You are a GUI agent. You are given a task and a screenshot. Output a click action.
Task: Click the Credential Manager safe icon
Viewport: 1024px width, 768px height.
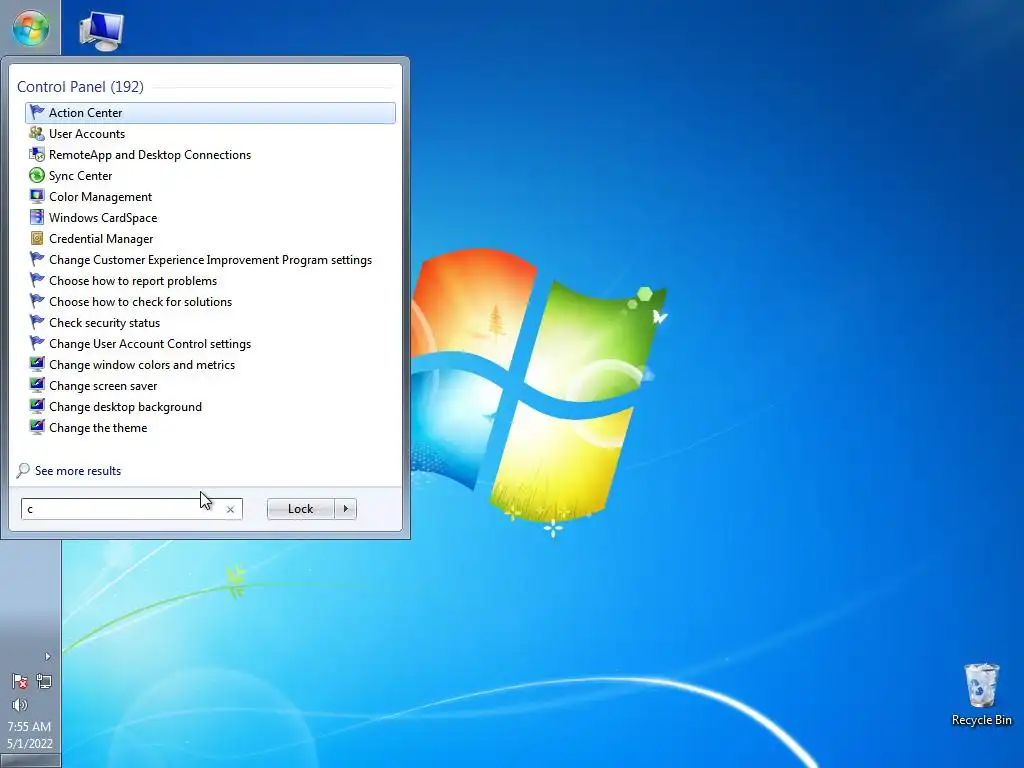(37, 238)
